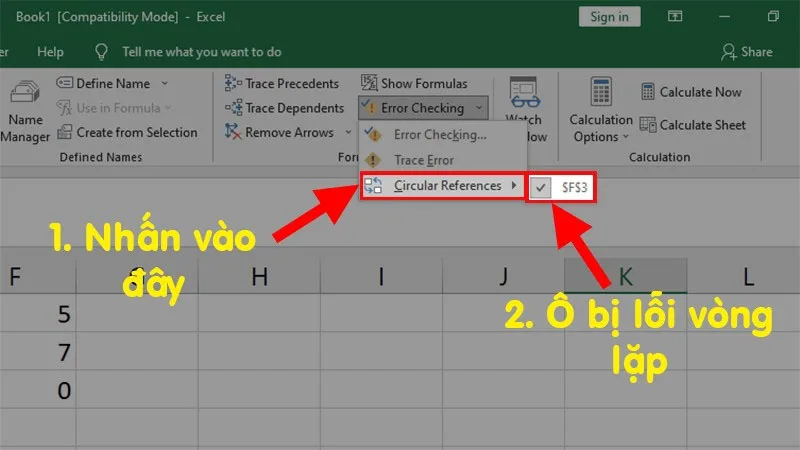Toggle the Show Formulas icon

(x=369, y=83)
